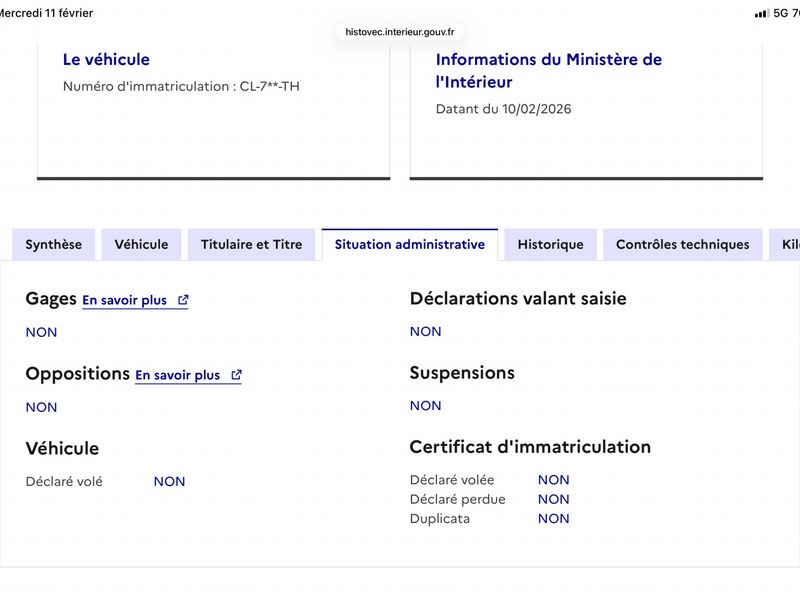Click the Suspensions section heading
Viewport: 800px width, 600px height.
(x=462, y=373)
